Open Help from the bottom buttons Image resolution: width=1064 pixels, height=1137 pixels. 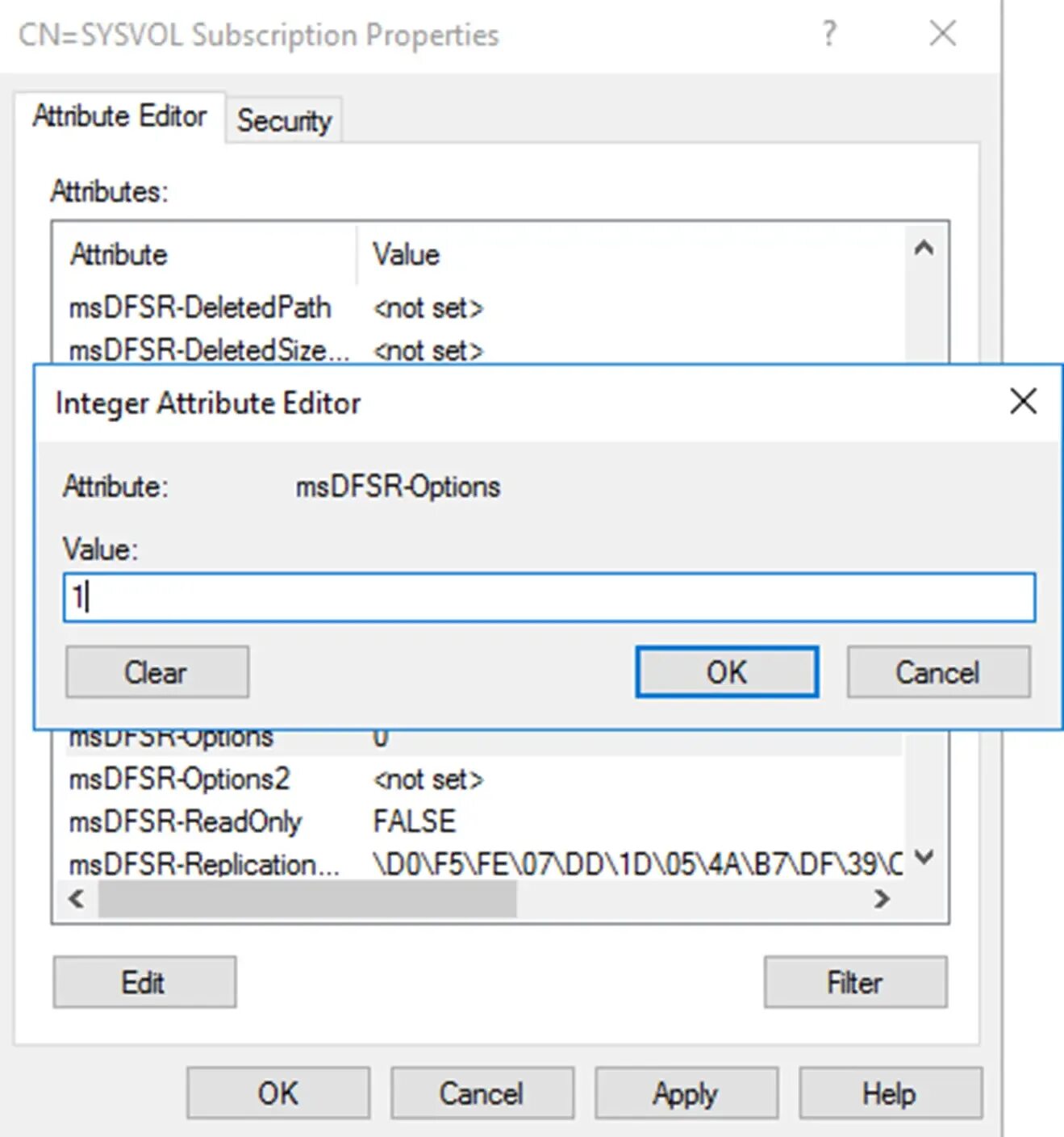point(889,1093)
